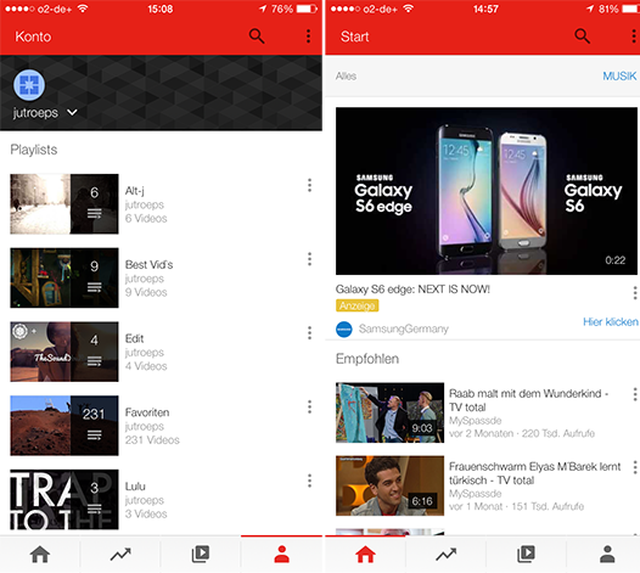Open the subscriptions tab on the Konto screen
The height and width of the screenshot is (573, 640).
pyautogui.click(x=200, y=552)
